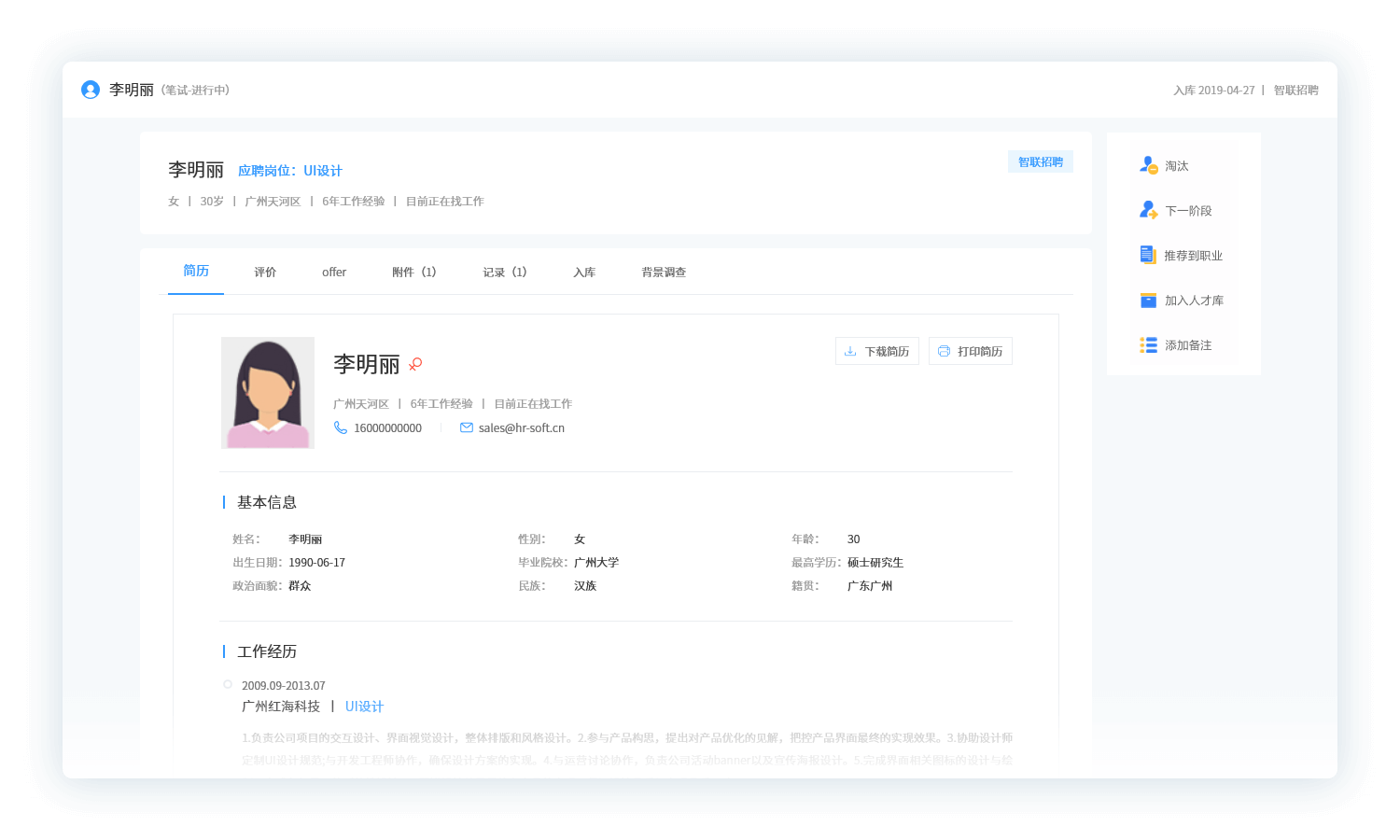Click the 民族 value 汉族
Screen dimensions: 1400x840
pos(585,586)
